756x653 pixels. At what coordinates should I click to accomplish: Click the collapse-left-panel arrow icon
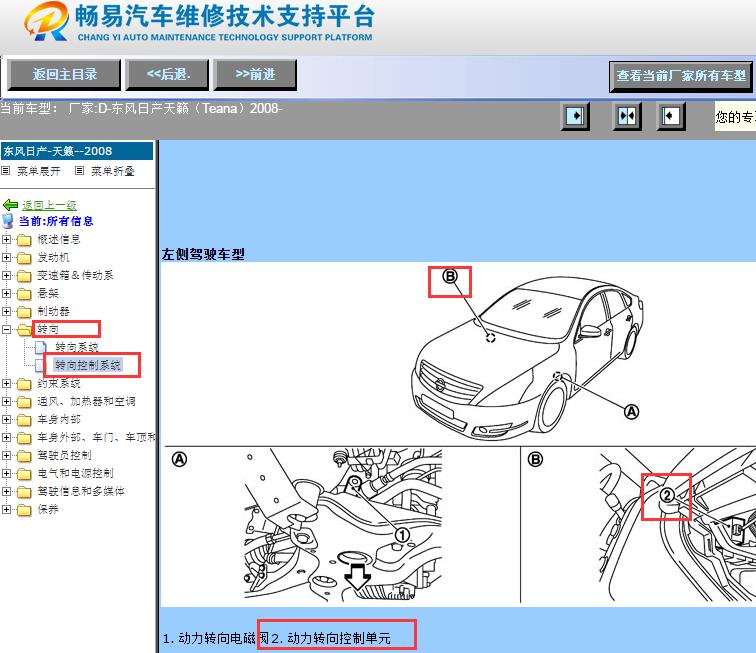point(575,116)
